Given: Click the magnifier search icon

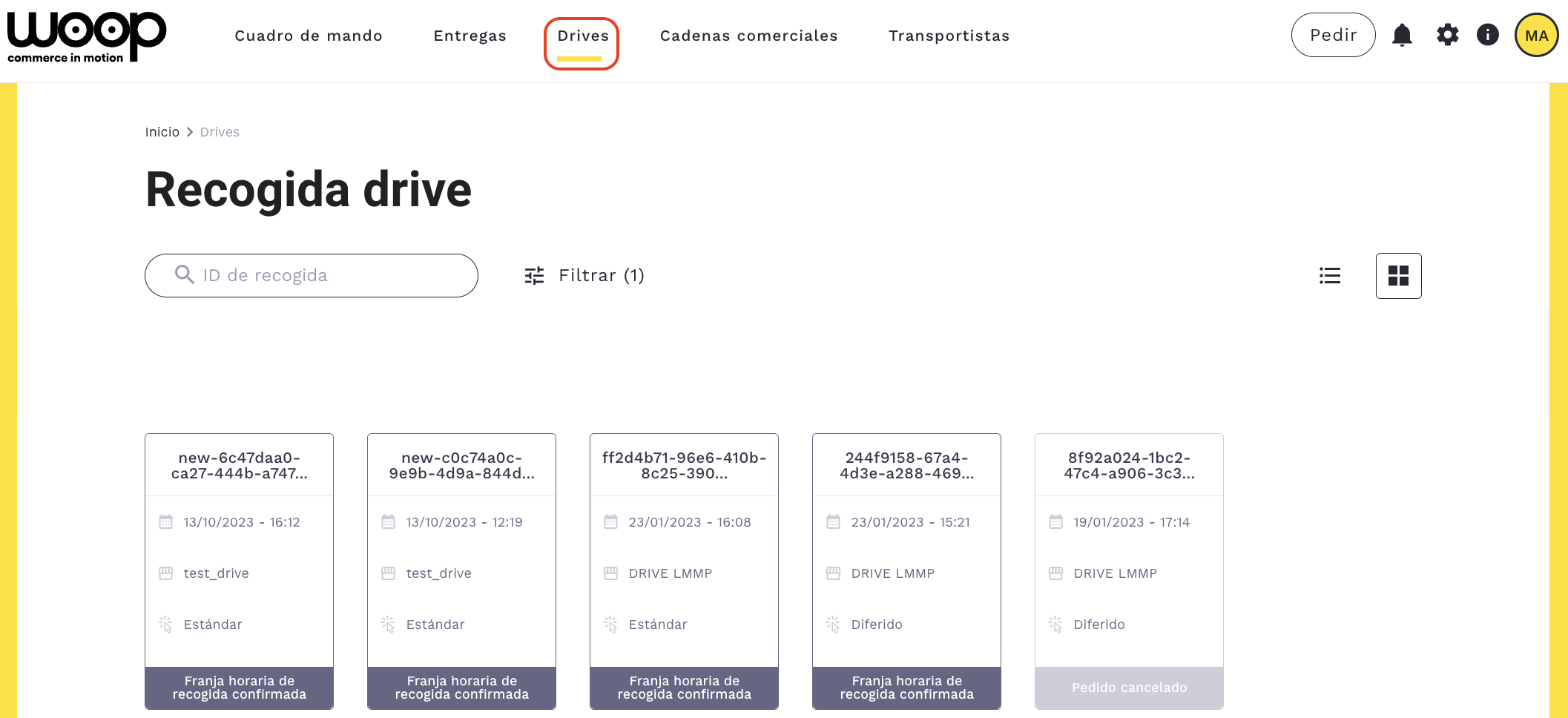Looking at the screenshot, I should [184, 275].
